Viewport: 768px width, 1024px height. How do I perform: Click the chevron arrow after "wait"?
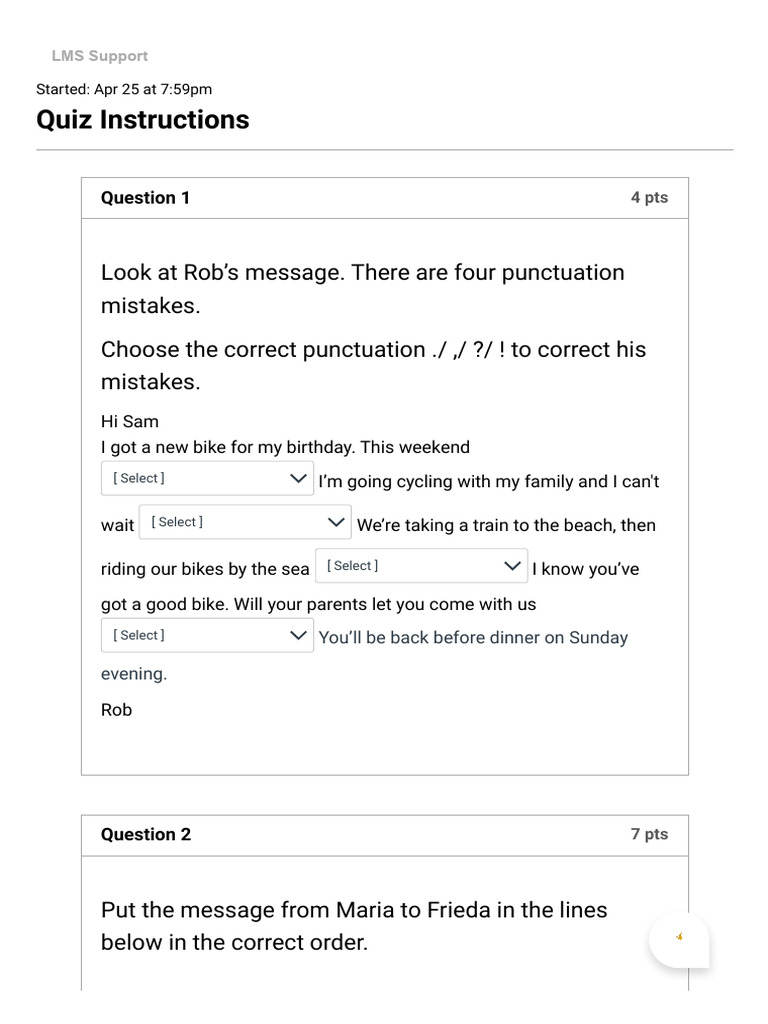[x=336, y=522]
